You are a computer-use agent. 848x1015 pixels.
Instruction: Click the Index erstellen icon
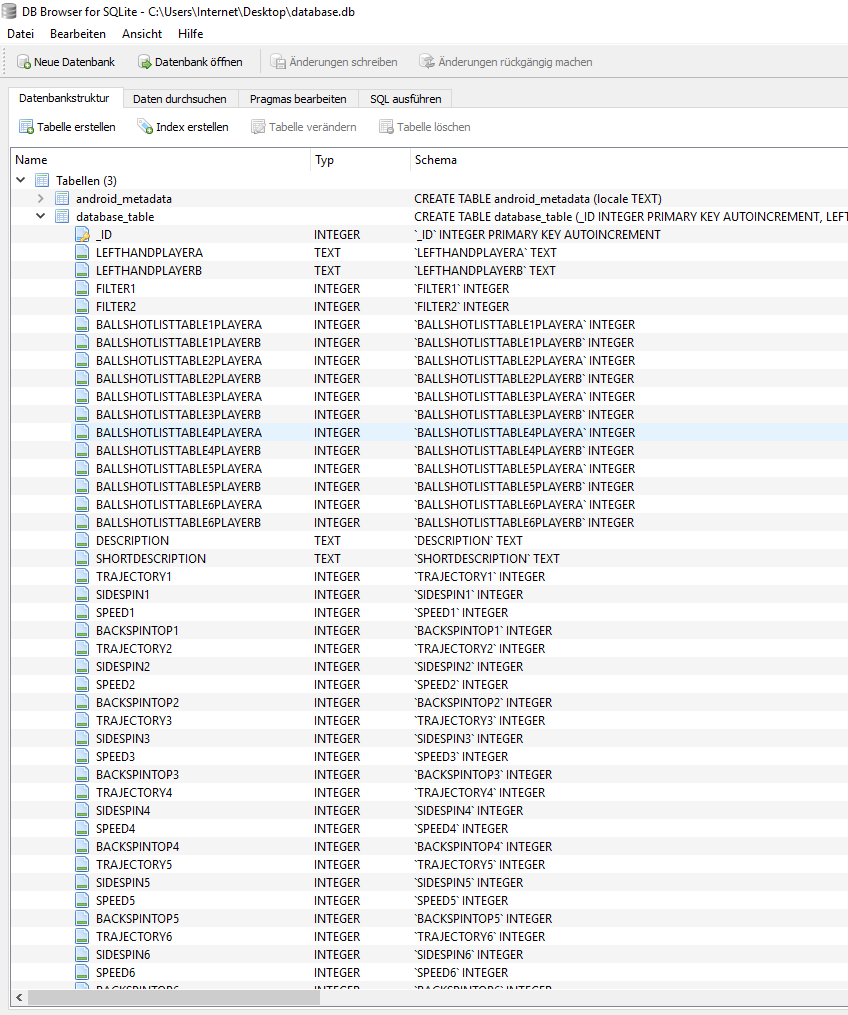145,127
